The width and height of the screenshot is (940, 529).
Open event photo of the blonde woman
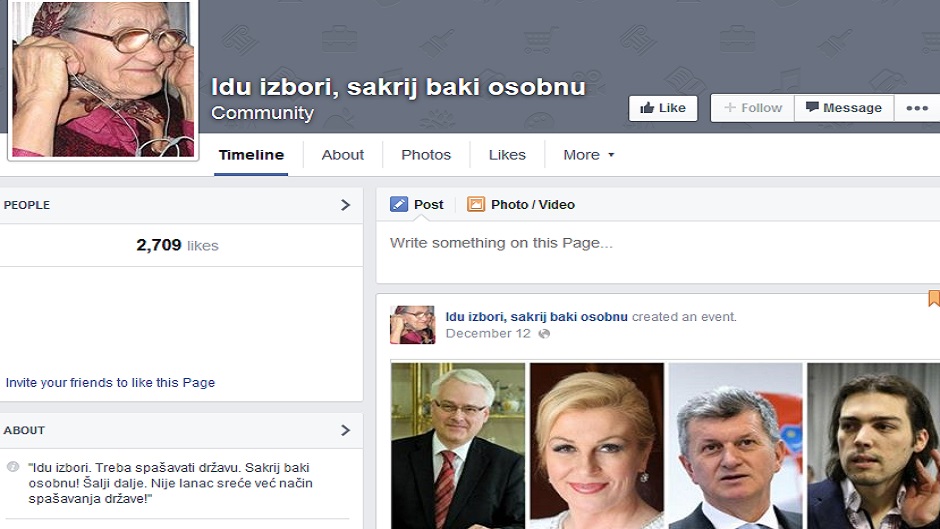597,446
